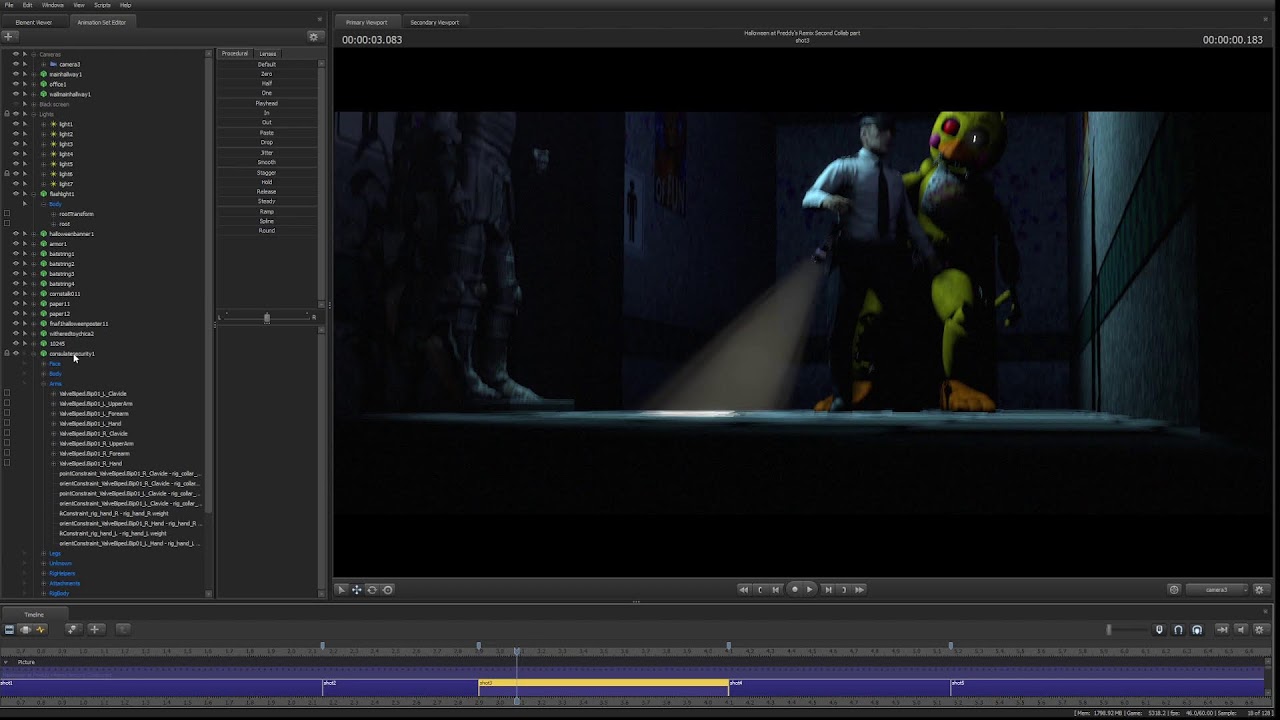Click the light1 sun icon
The height and width of the screenshot is (720, 1280).
click(x=53, y=124)
